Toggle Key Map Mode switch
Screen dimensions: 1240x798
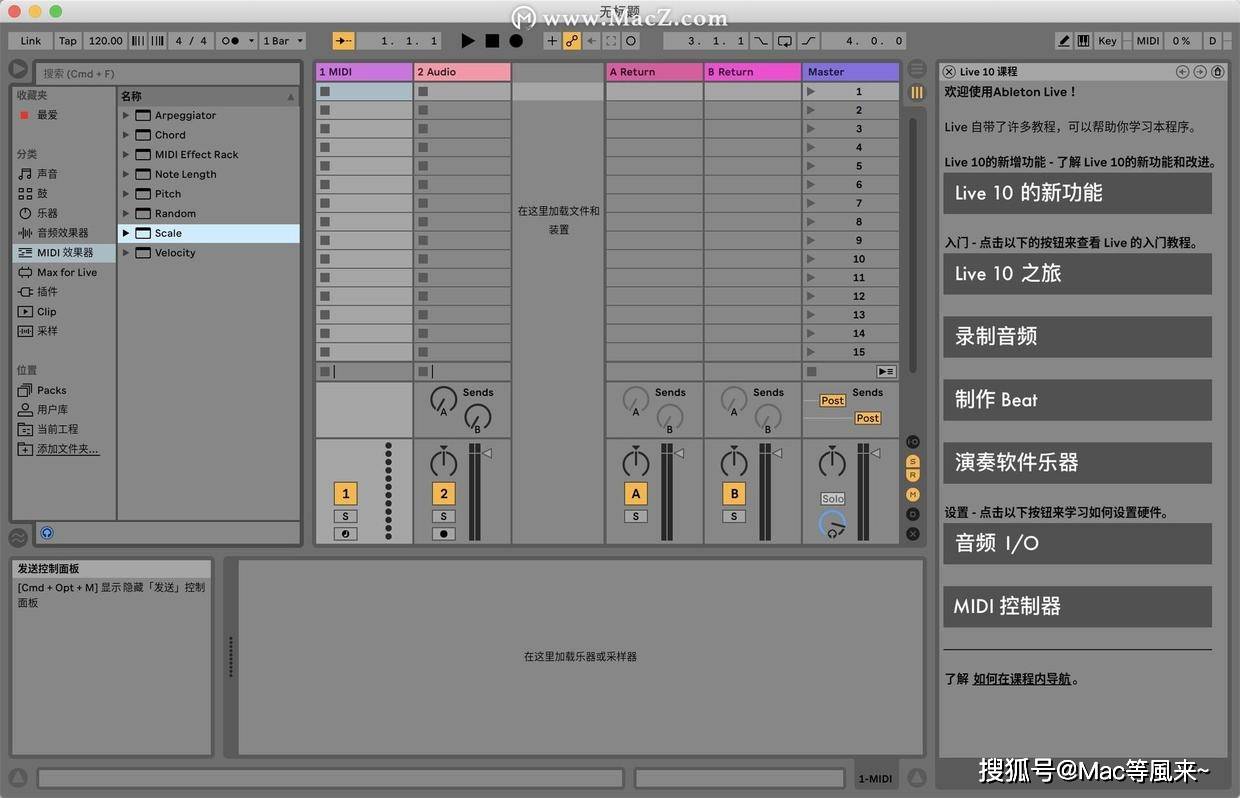[x=1107, y=41]
